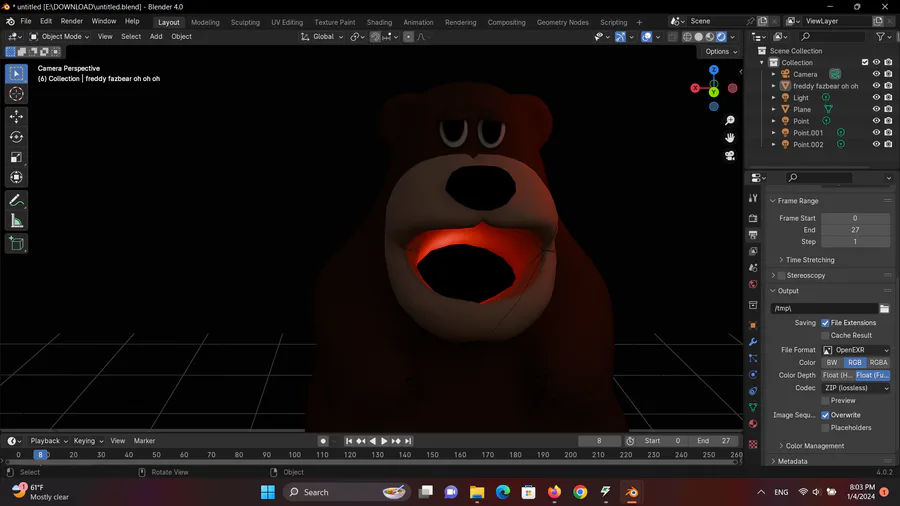Open the Render properties tab

pos(753,219)
